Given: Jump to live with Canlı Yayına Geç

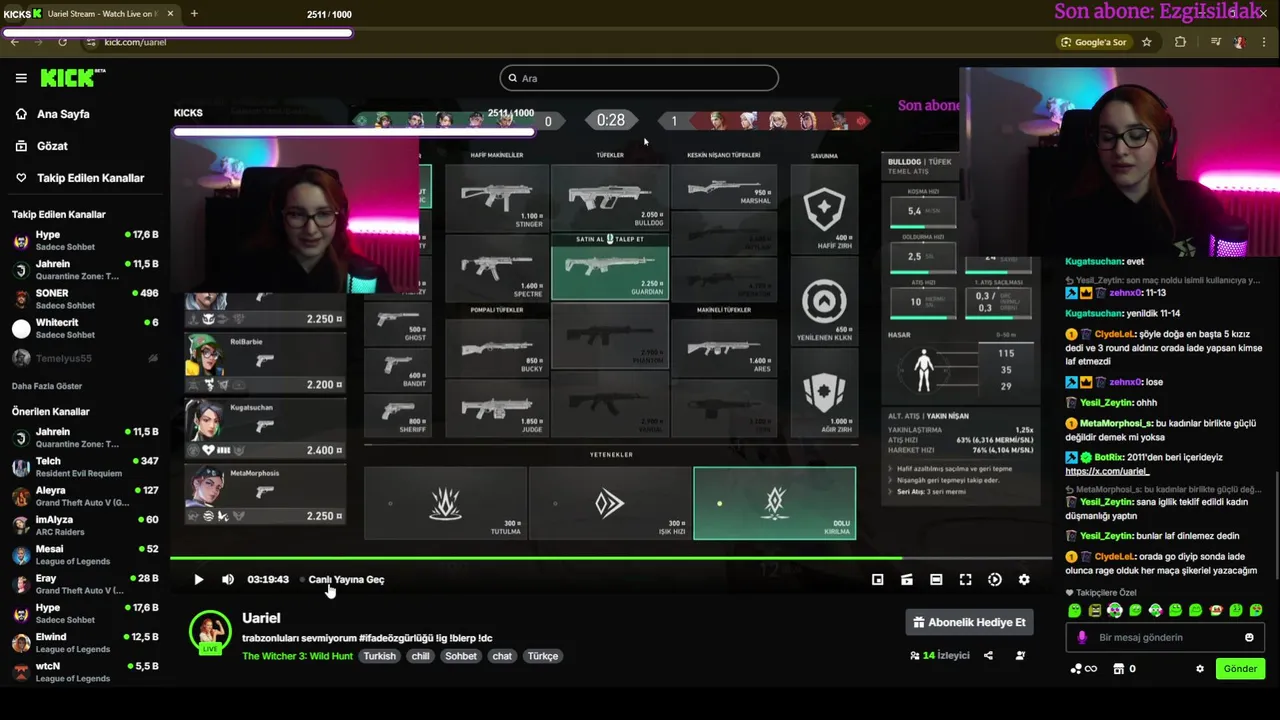Looking at the screenshot, I should click(346, 579).
